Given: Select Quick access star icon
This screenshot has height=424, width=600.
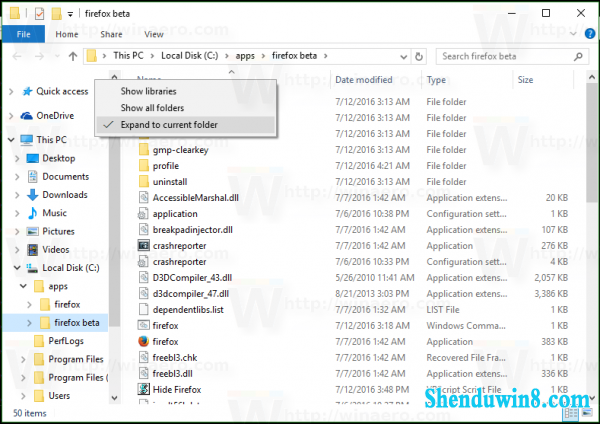Looking at the screenshot, I should 27,91.
